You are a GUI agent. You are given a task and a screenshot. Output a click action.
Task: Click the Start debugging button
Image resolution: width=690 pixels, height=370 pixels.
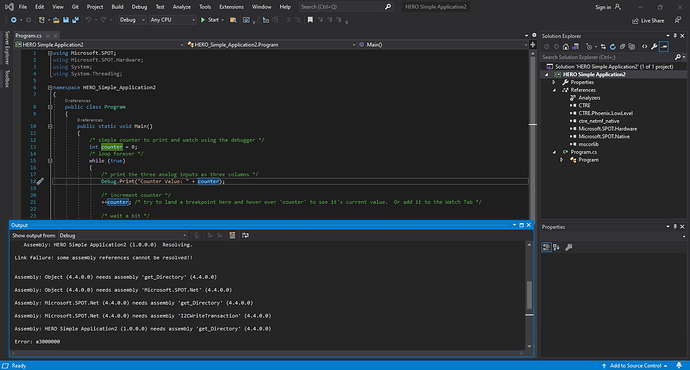210,20
